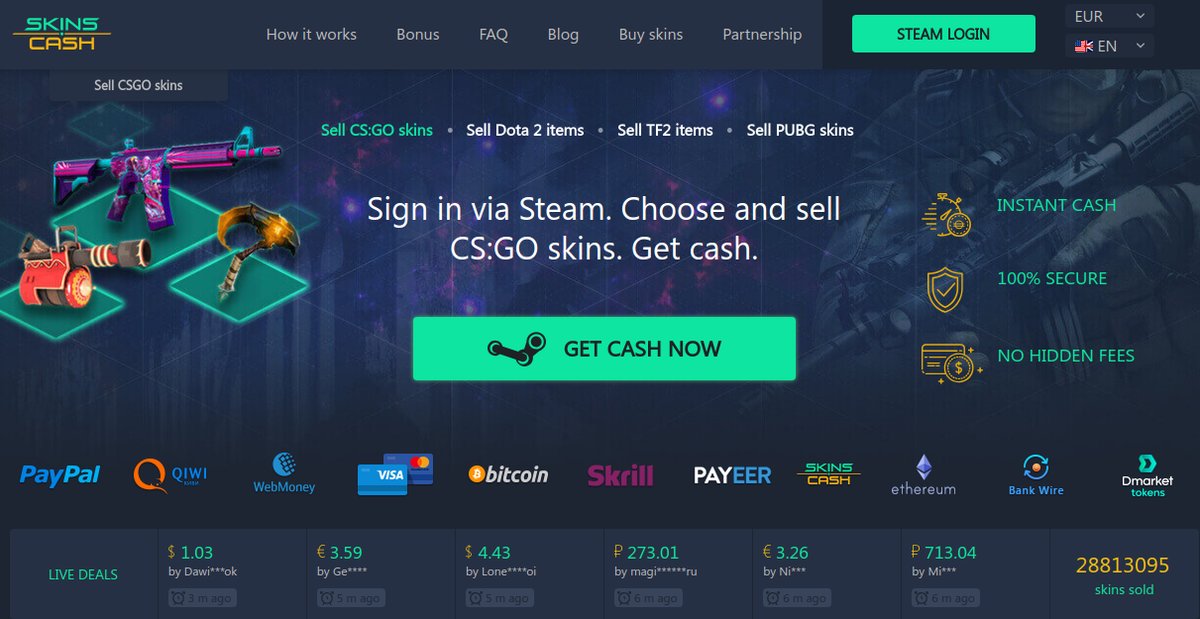Select the Bank Wire icon

[x=1035, y=467]
